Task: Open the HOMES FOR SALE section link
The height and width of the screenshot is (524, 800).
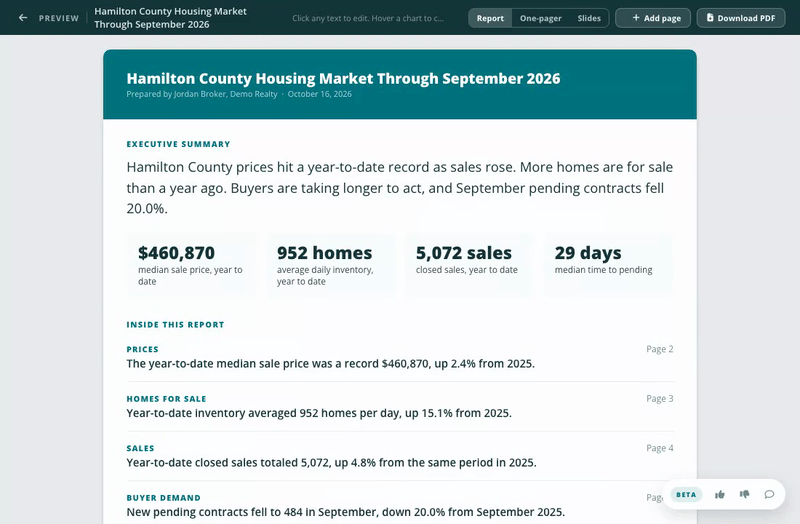Action: [166, 398]
